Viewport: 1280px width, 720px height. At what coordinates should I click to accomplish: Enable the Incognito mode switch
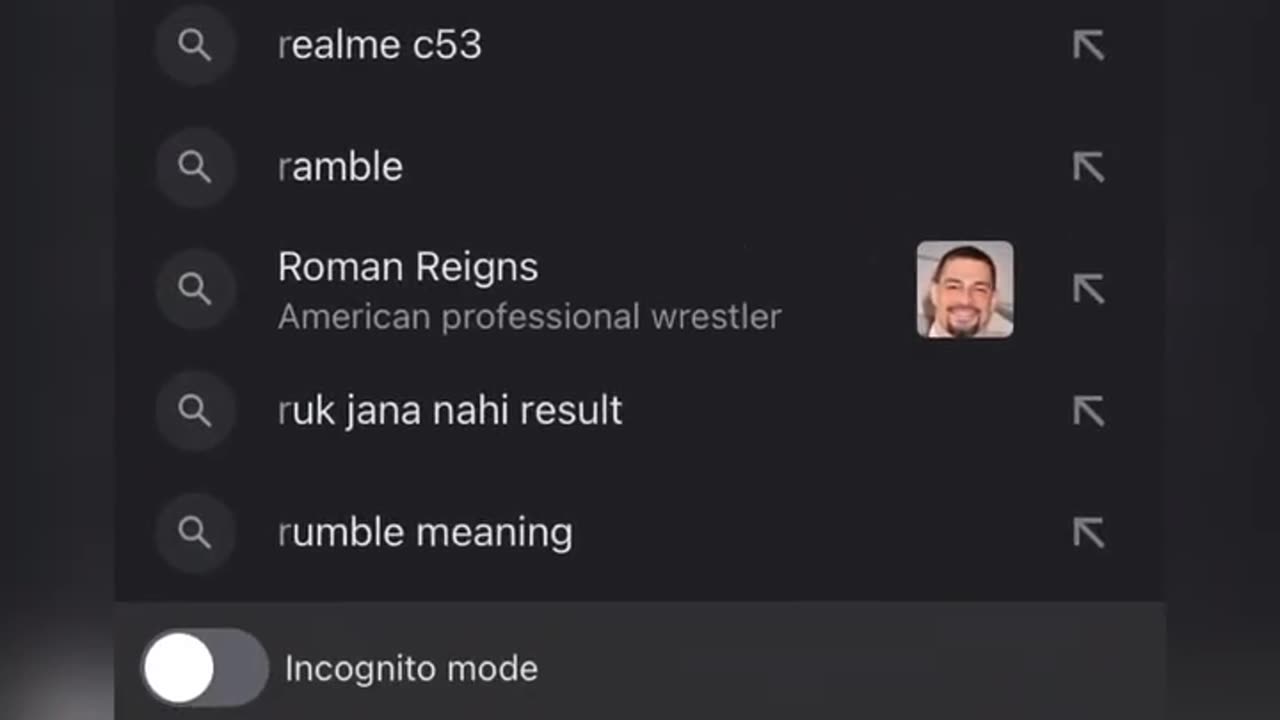click(x=205, y=668)
